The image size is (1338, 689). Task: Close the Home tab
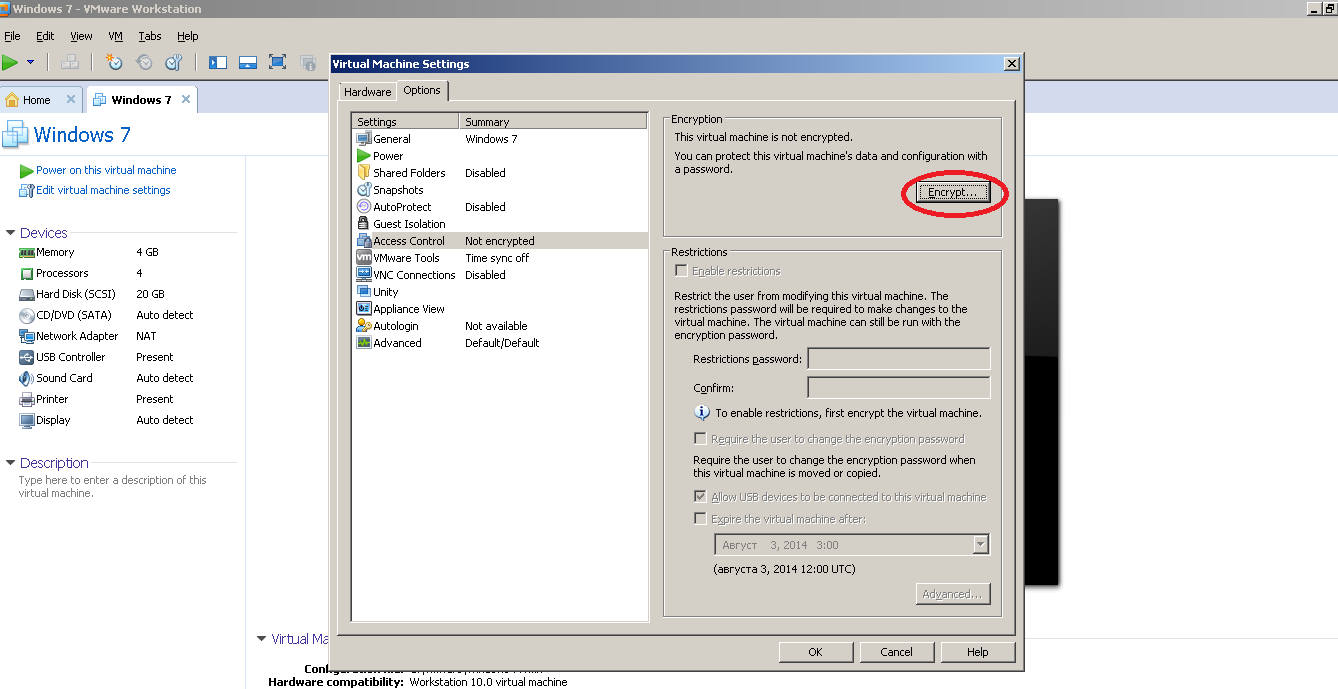point(71,99)
